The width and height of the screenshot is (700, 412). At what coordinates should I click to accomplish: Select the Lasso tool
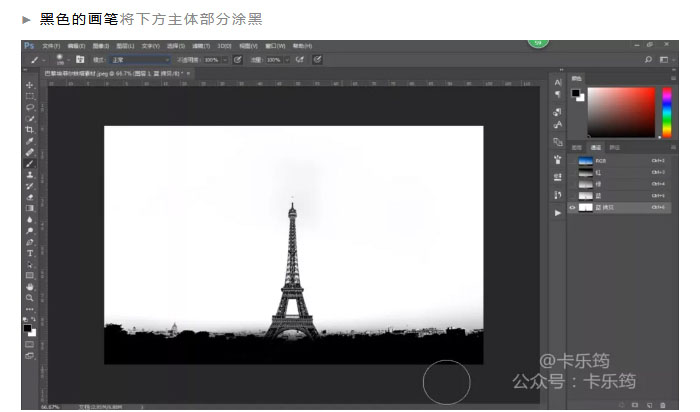pyautogui.click(x=29, y=107)
